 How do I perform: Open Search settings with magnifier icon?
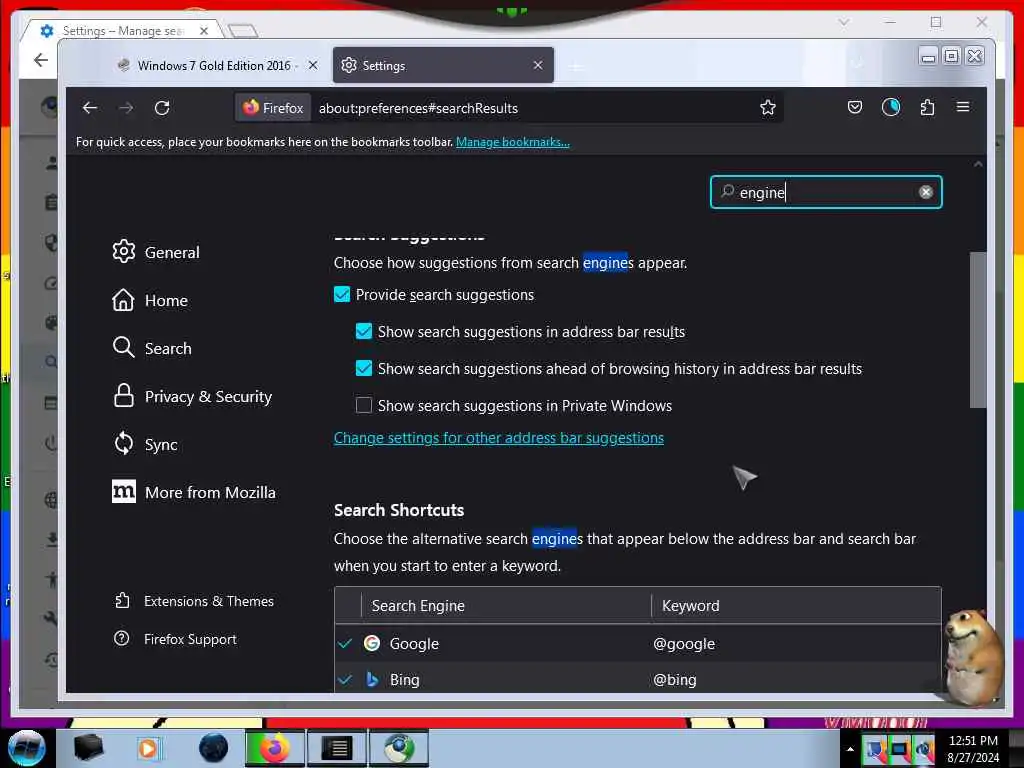point(123,347)
